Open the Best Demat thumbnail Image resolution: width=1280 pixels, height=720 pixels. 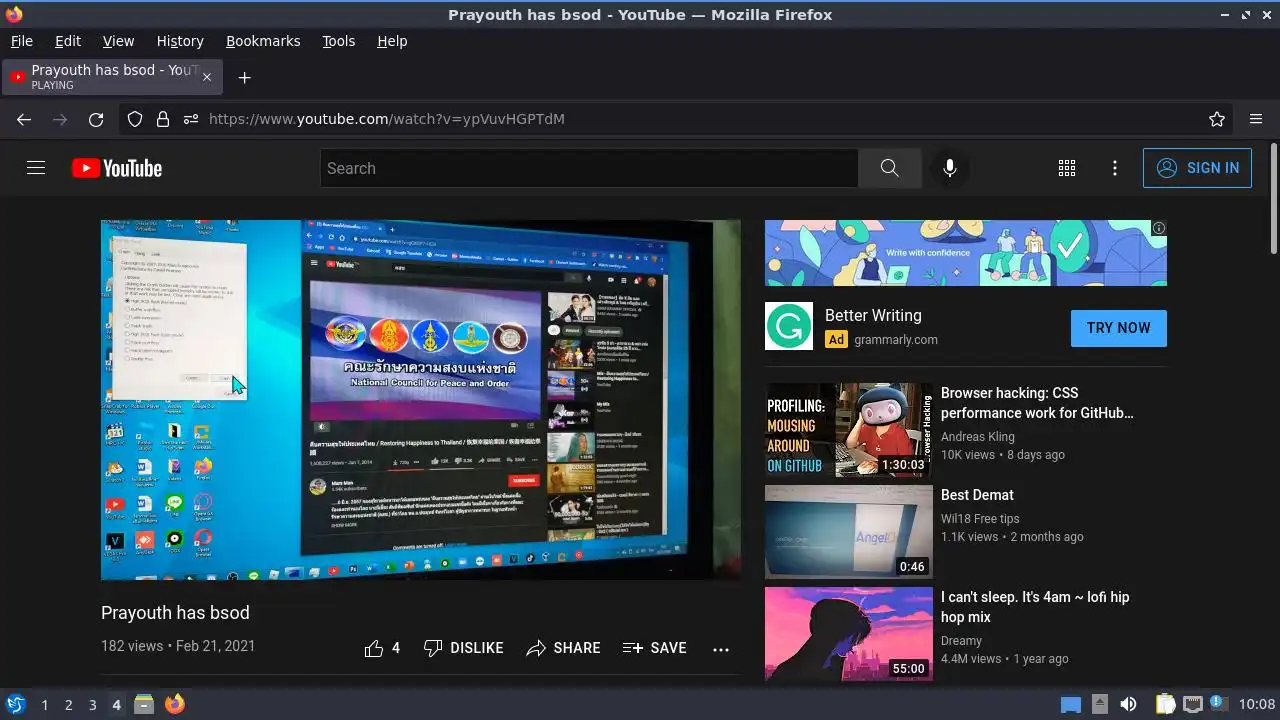(x=849, y=532)
